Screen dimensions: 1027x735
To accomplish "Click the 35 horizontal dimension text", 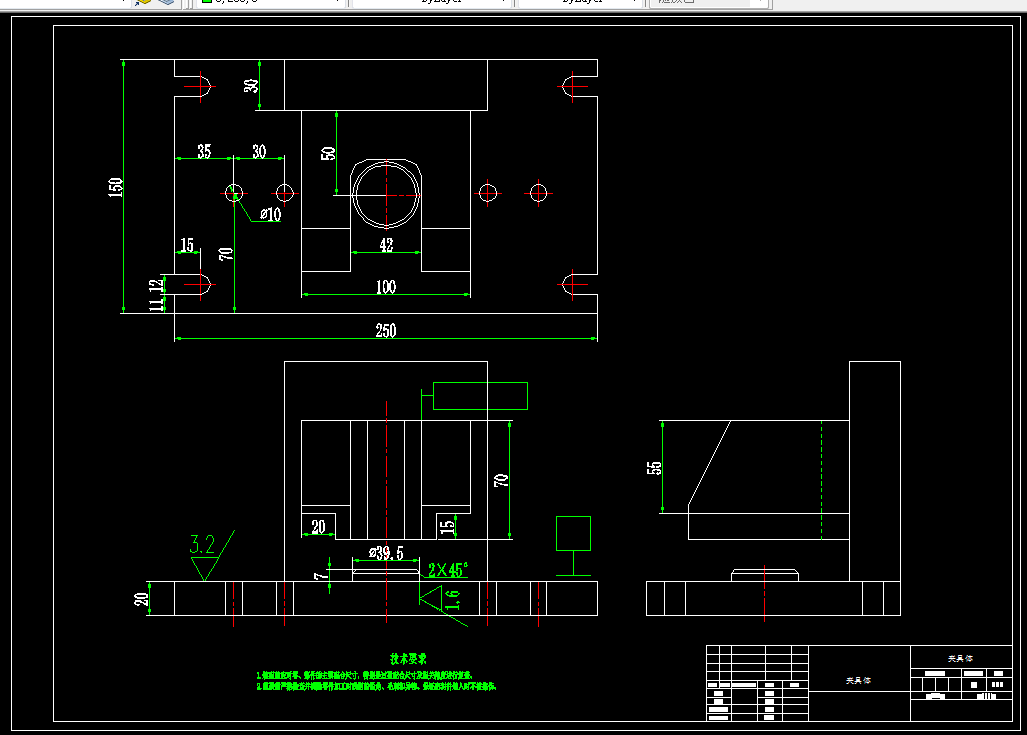I will [x=204, y=151].
